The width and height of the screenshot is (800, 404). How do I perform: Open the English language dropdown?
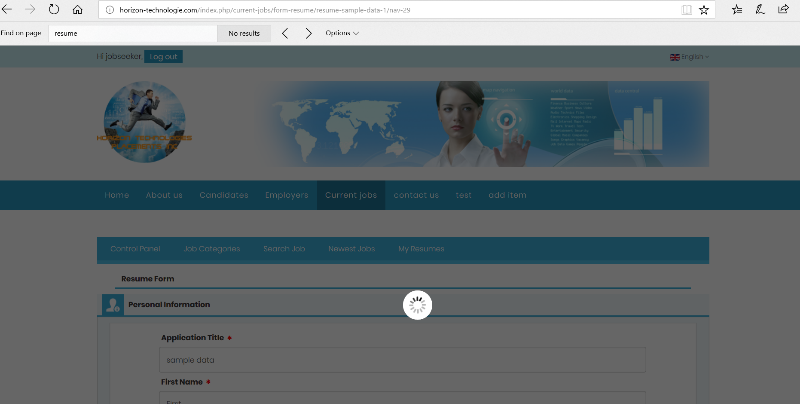[689, 57]
